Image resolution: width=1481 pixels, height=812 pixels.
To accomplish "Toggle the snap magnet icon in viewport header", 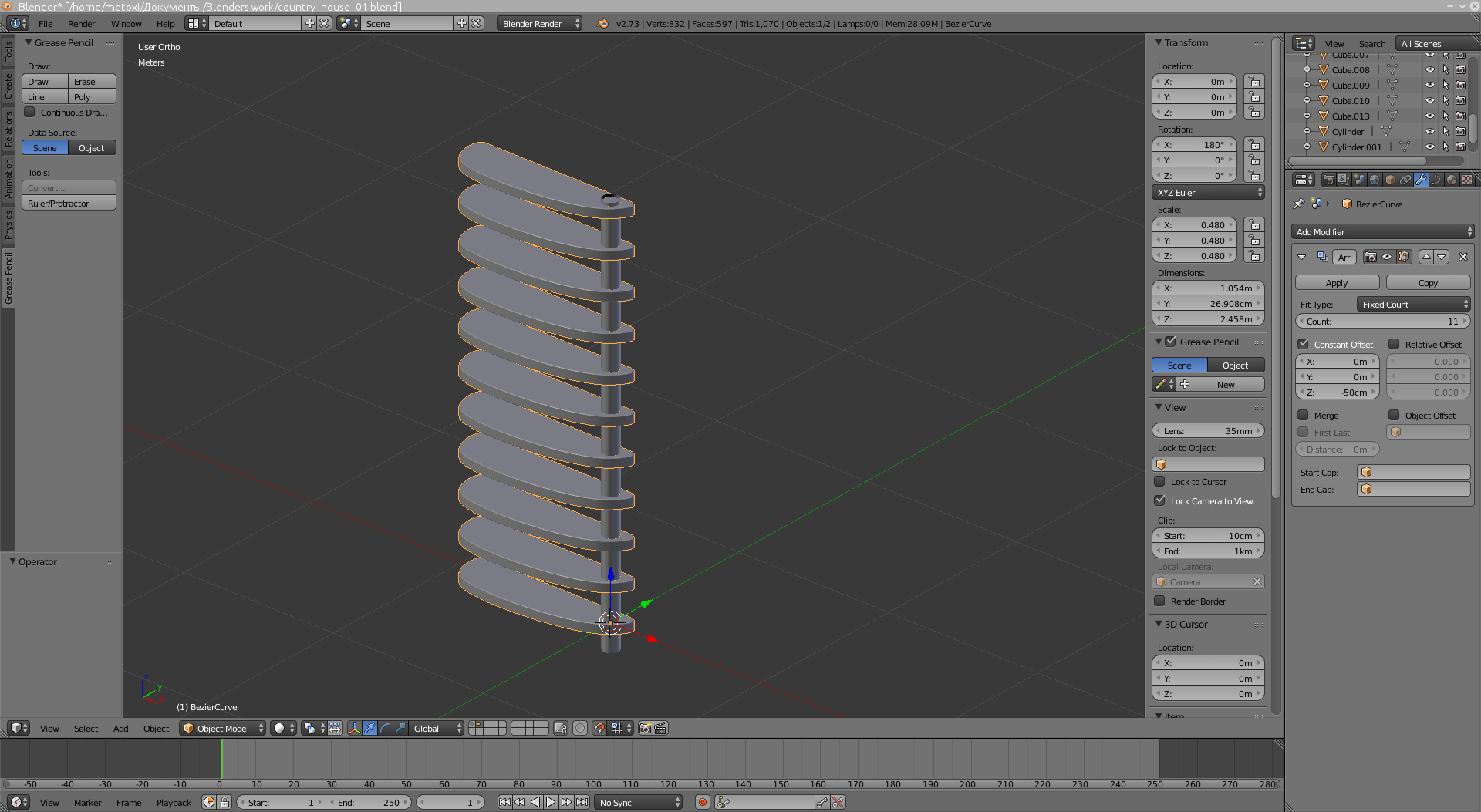I will 599,728.
